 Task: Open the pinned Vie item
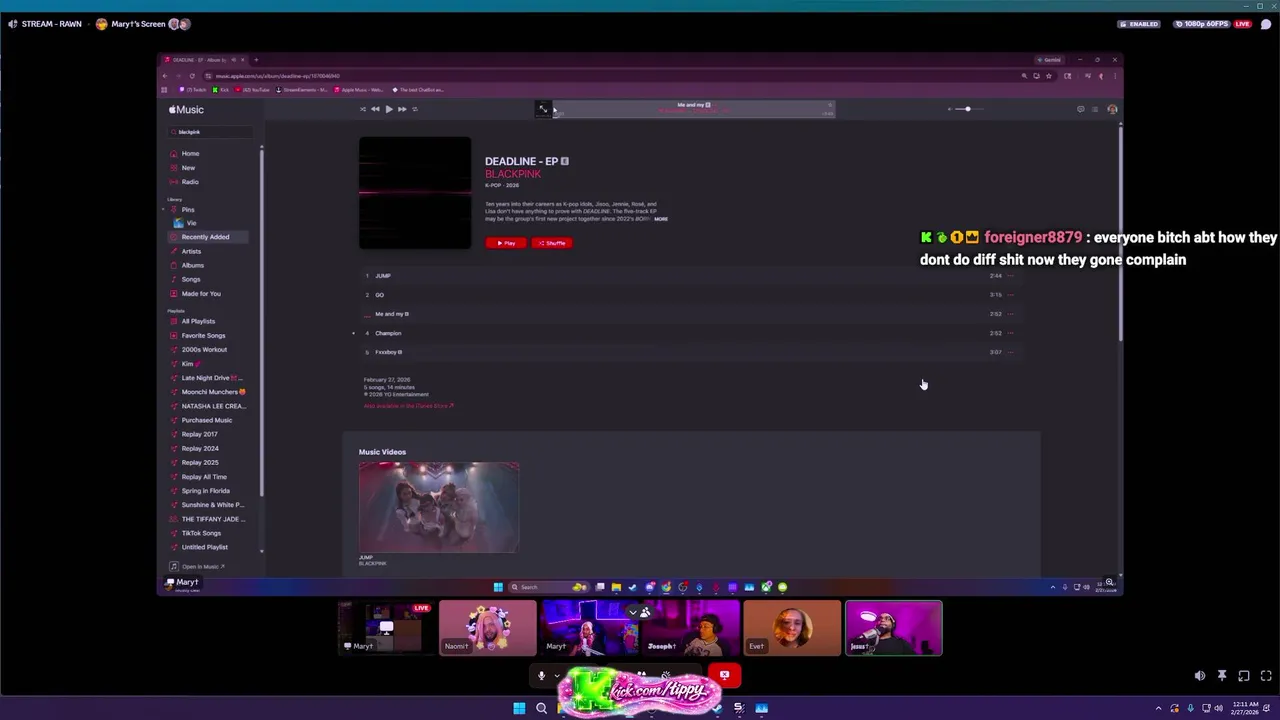[191, 223]
